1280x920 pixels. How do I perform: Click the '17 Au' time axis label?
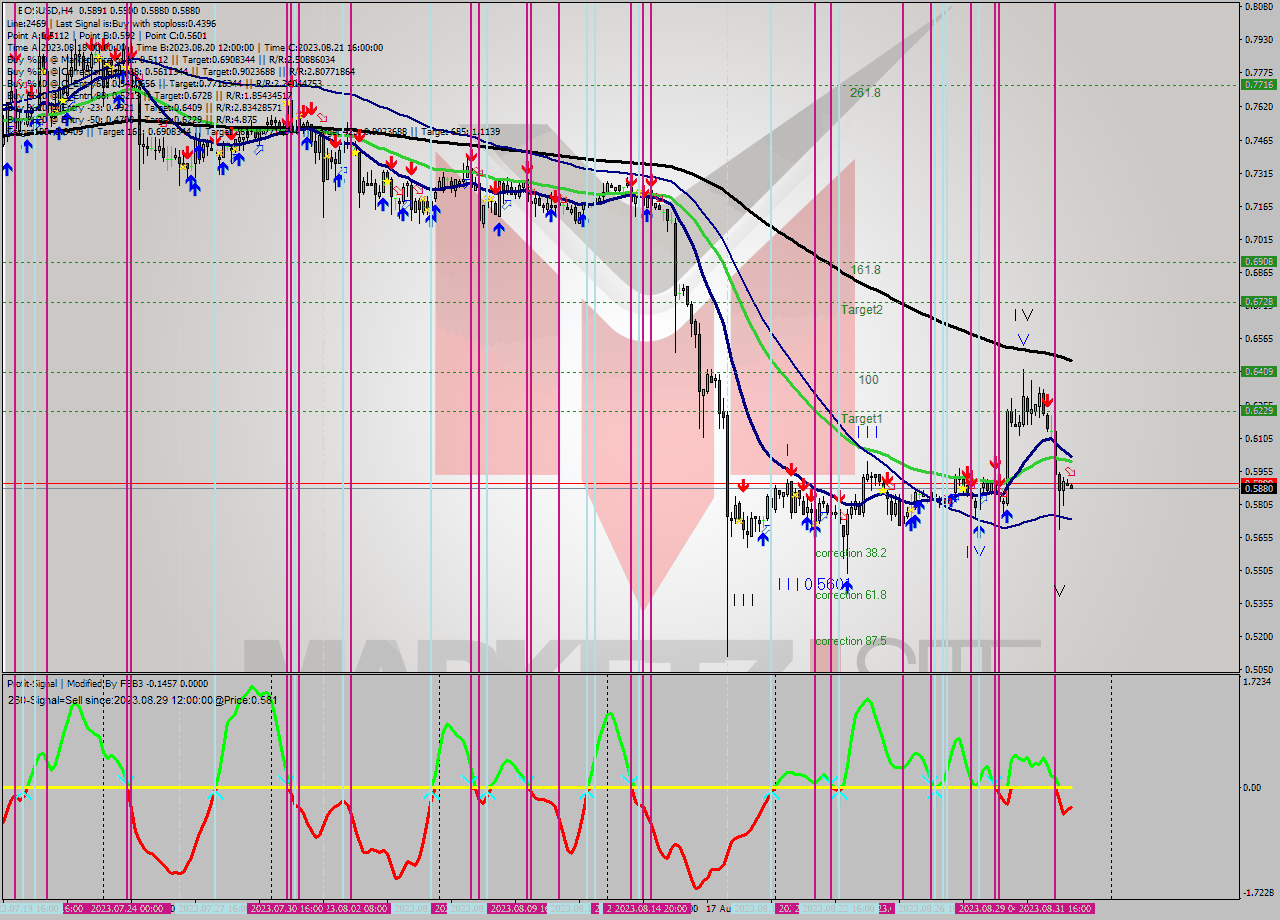tap(718, 909)
